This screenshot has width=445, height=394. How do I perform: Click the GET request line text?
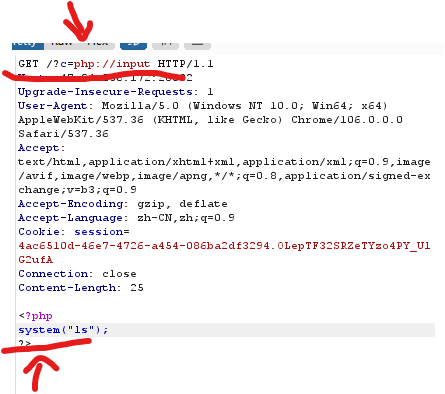[x=116, y=64]
